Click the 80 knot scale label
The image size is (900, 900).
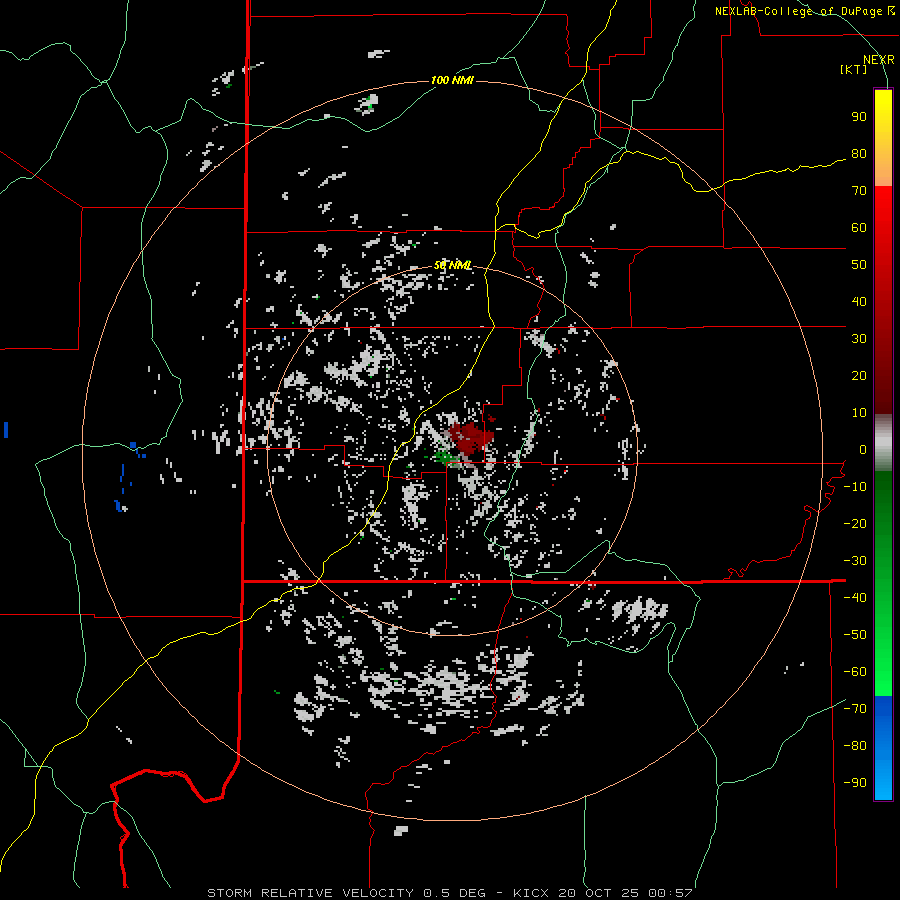tap(859, 154)
